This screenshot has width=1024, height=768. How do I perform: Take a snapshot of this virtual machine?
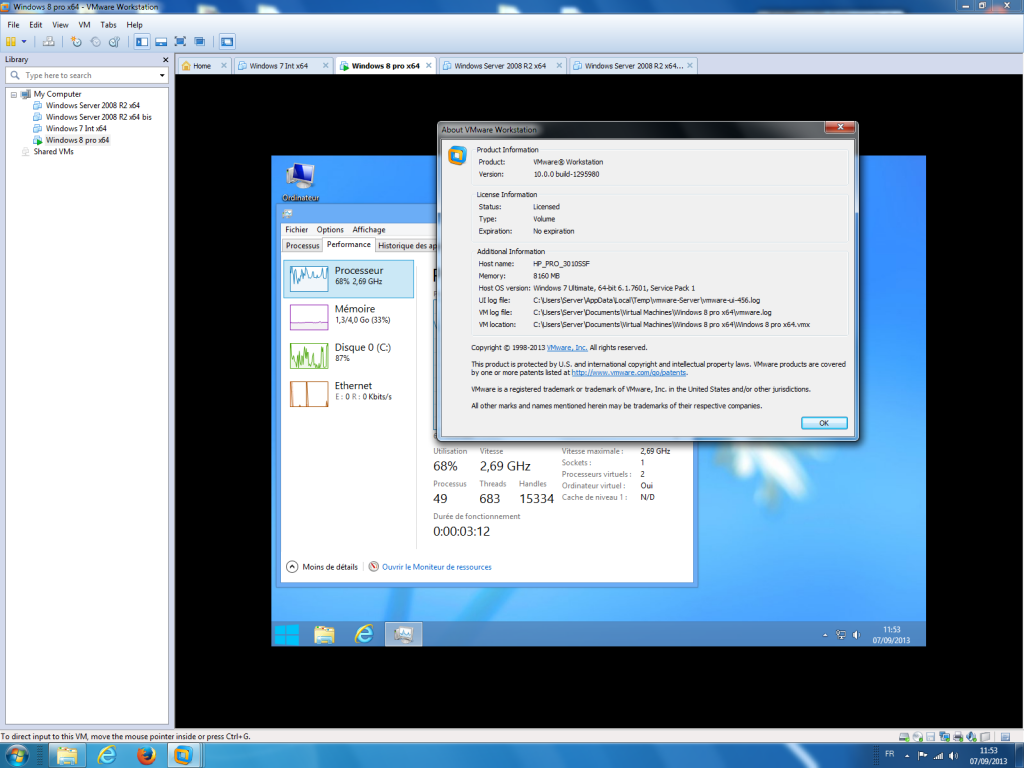pyautogui.click(x=76, y=42)
